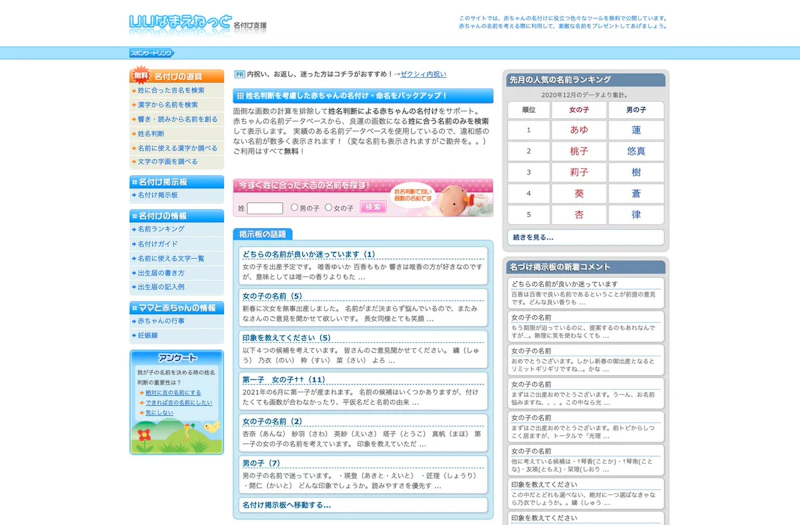This screenshot has width=800, height=525.
Task: Select the 女の子 radio button
Action: [329, 208]
